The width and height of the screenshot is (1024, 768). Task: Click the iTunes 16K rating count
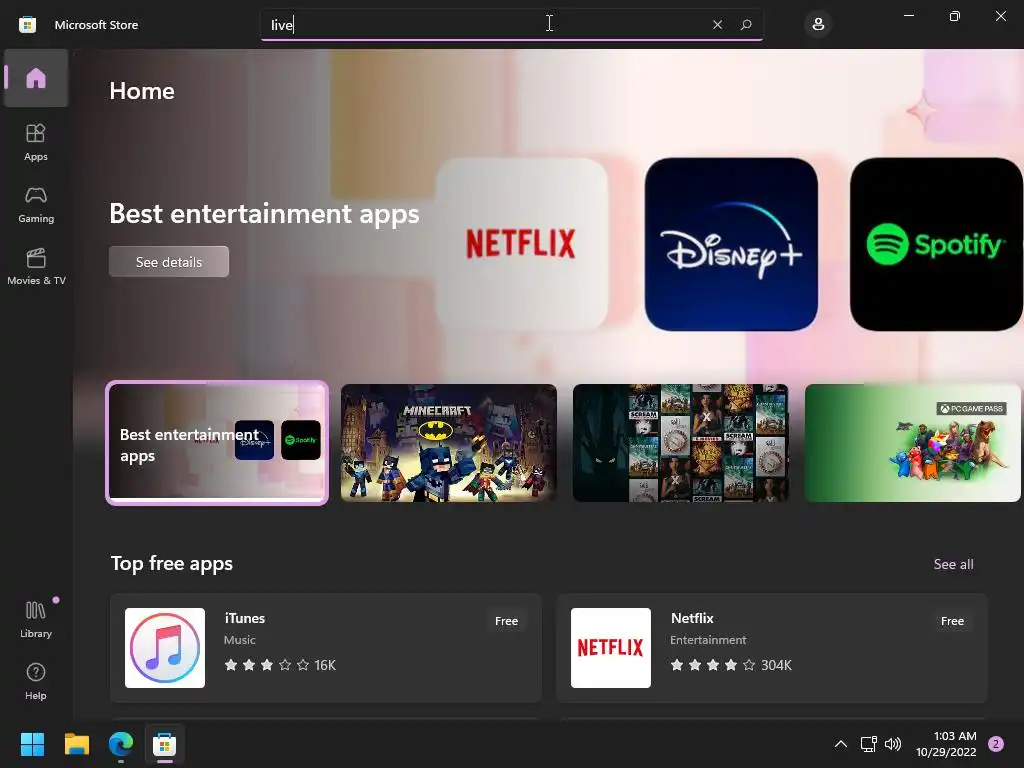pyautogui.click(x=325, y=665)
